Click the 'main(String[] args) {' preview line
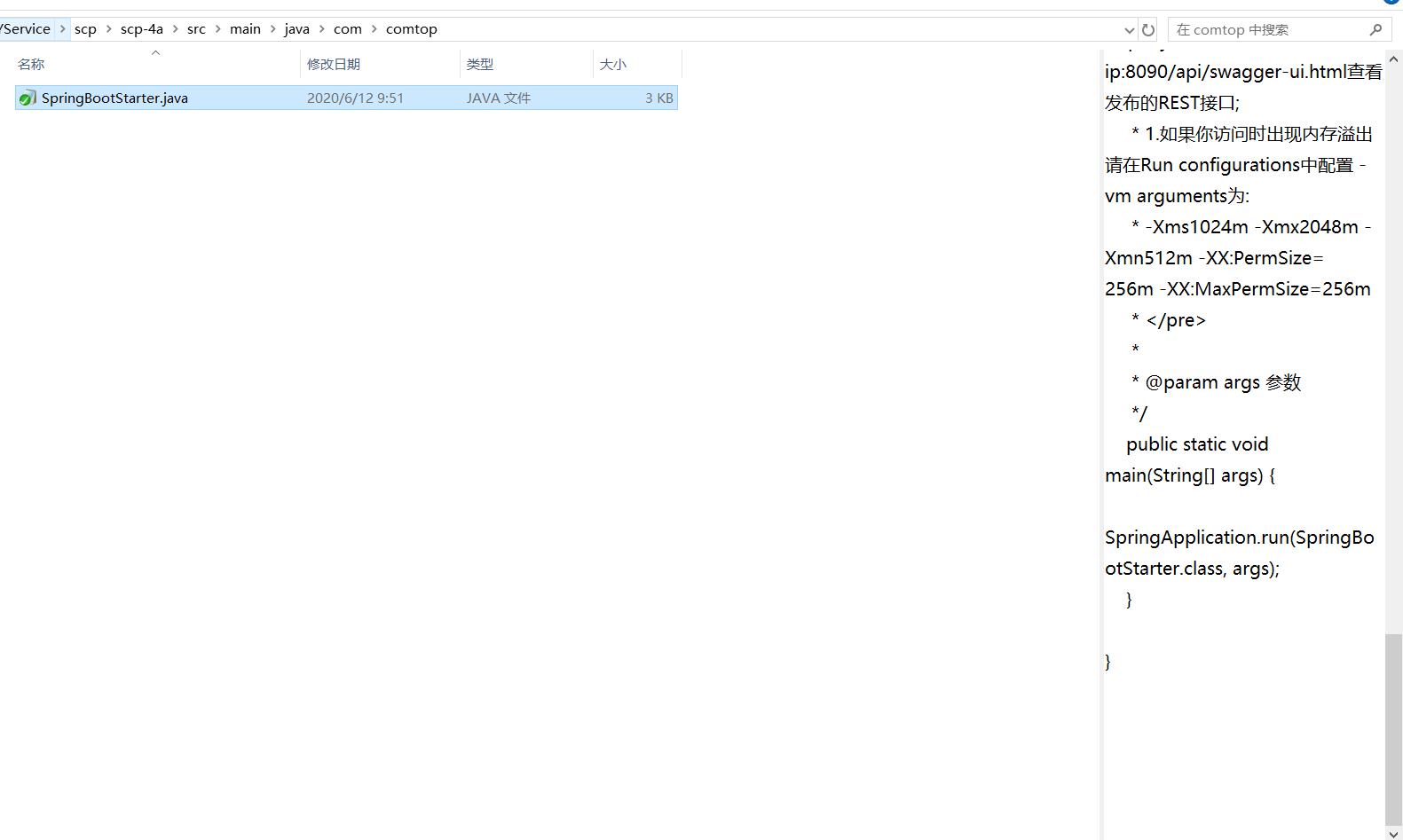This screenshot has width=1403, height=840. pos(1190,475)
